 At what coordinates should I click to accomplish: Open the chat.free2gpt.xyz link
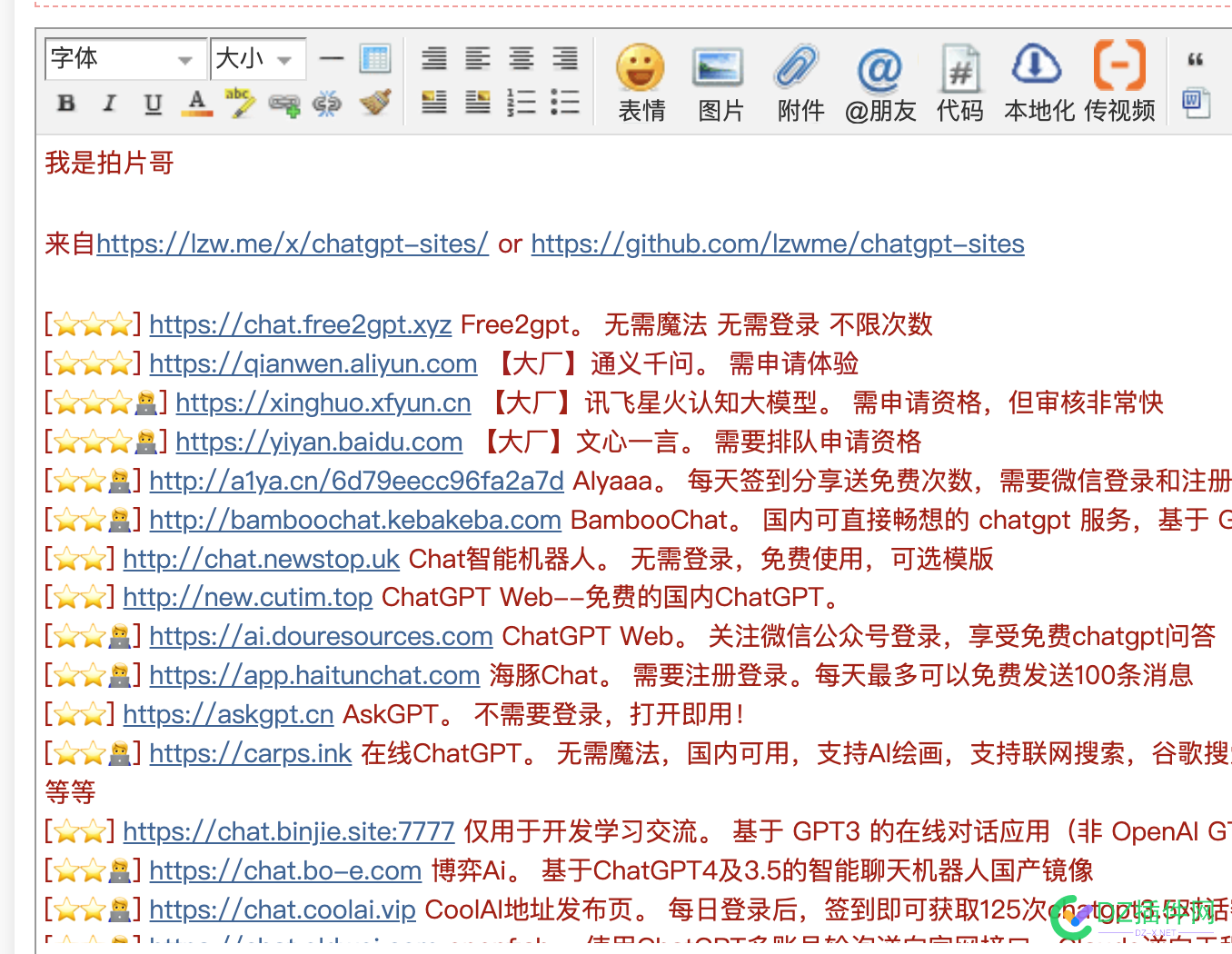click(301, 324)
